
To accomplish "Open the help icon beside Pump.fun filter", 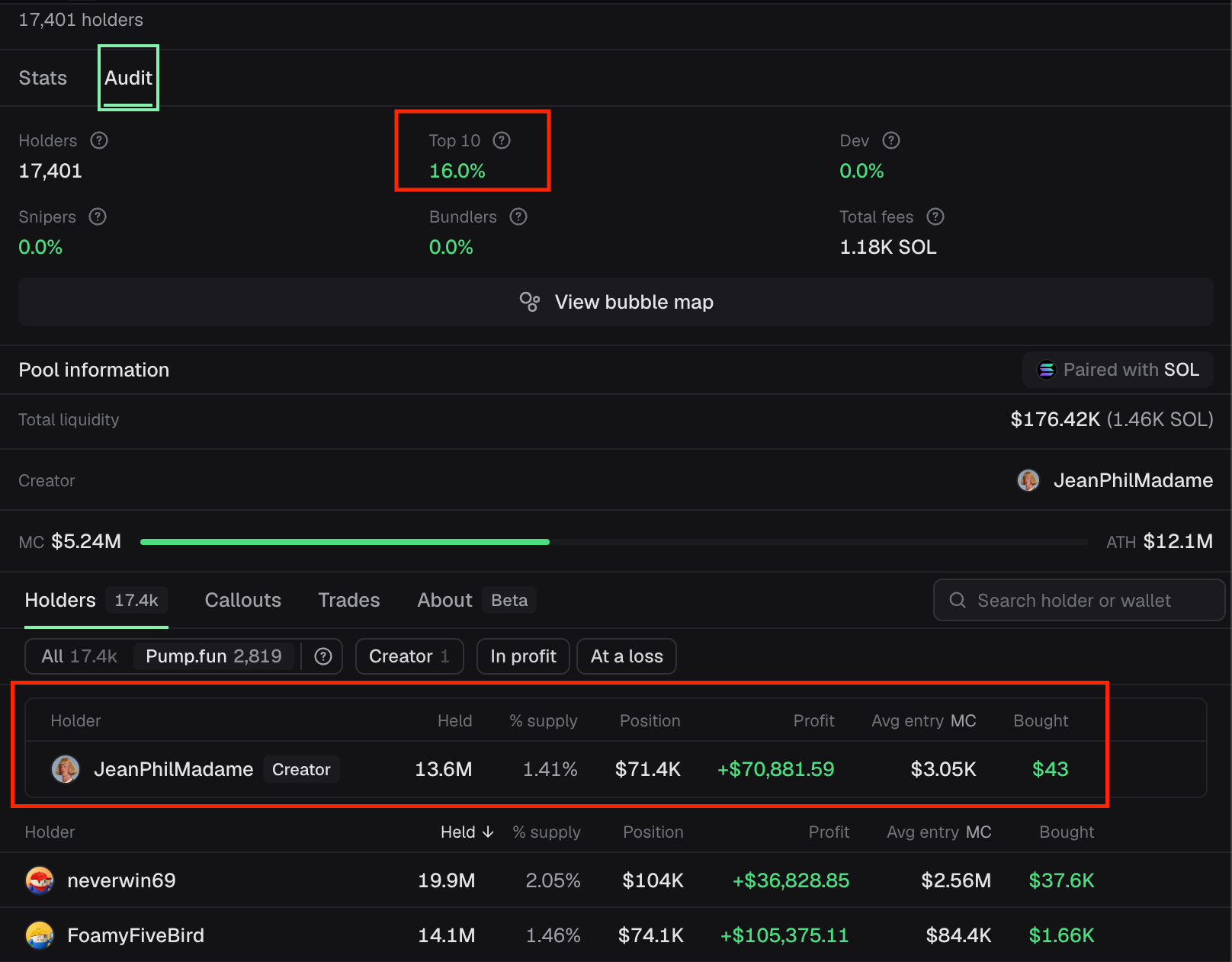I will [x=323, y=656].
